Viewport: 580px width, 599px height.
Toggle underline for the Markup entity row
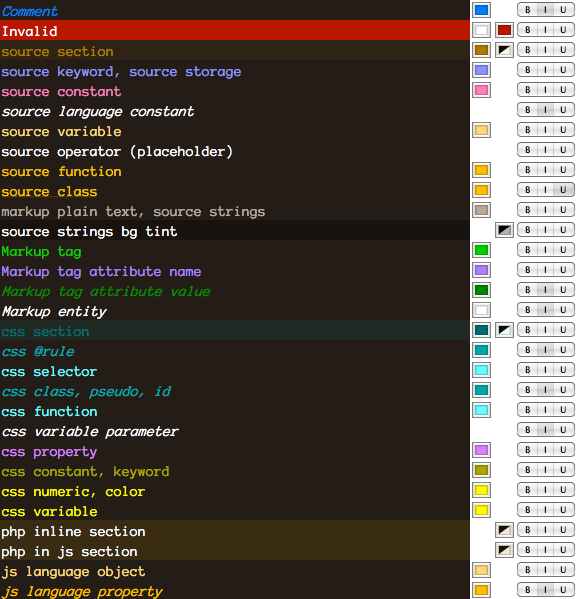point(564,310)
